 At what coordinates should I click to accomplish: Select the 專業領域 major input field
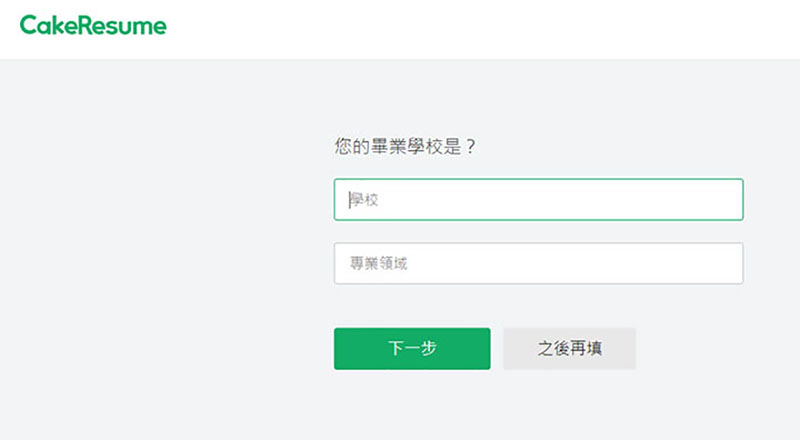click(538, 263)
